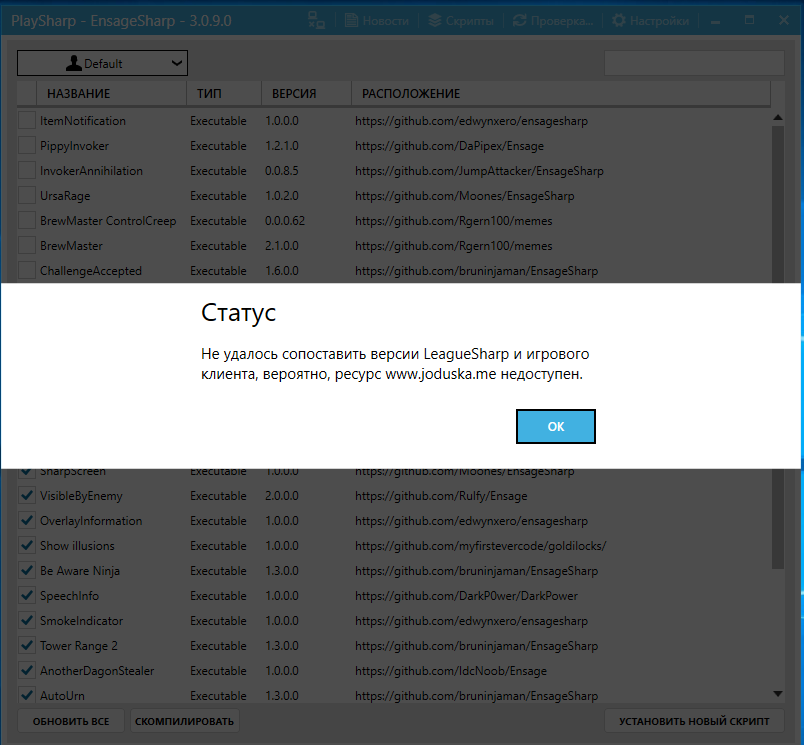Enable the PippyInvoker script checkbox

(27, 146)
